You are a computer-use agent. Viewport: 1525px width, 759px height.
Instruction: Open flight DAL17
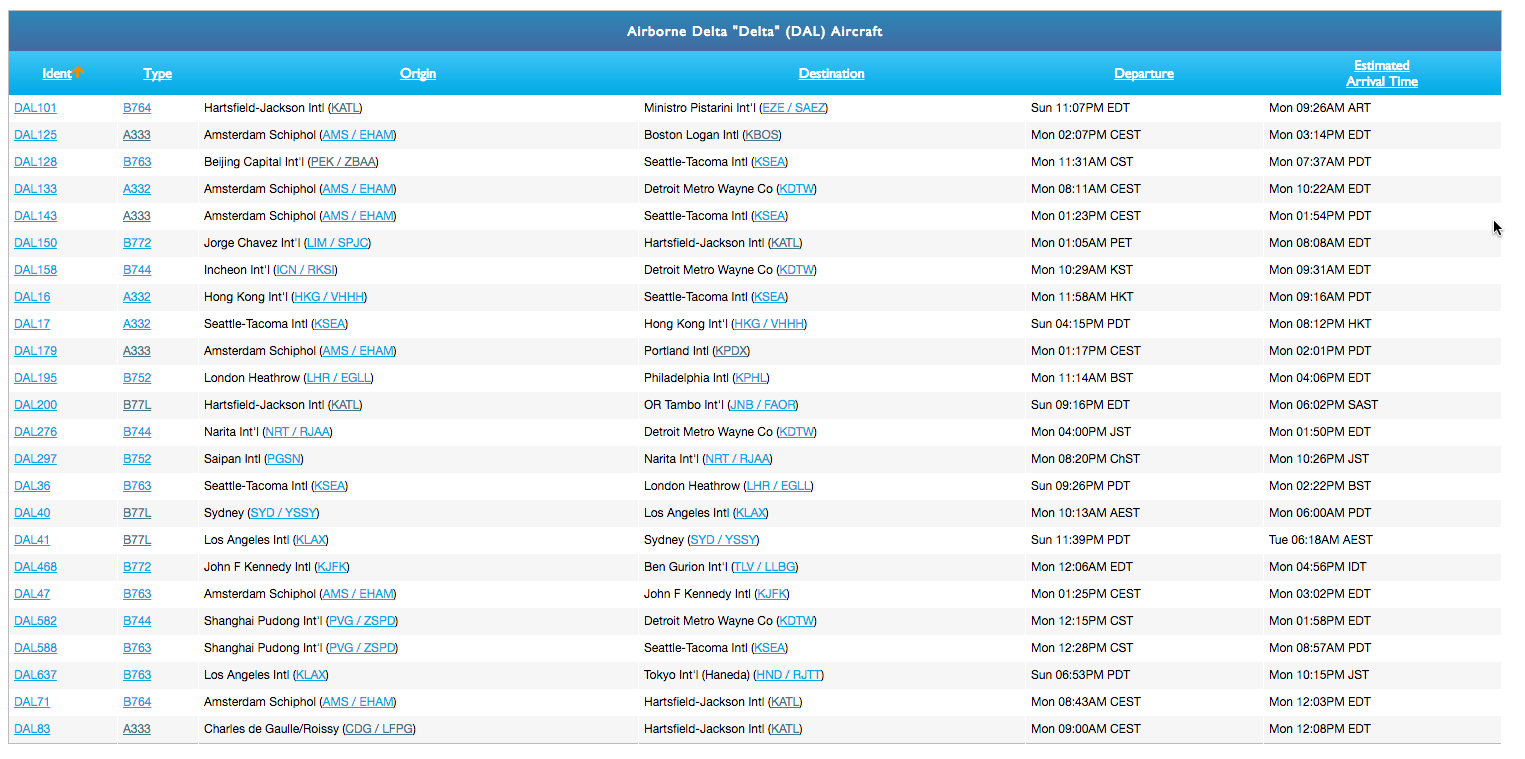(x=32, y=324)
